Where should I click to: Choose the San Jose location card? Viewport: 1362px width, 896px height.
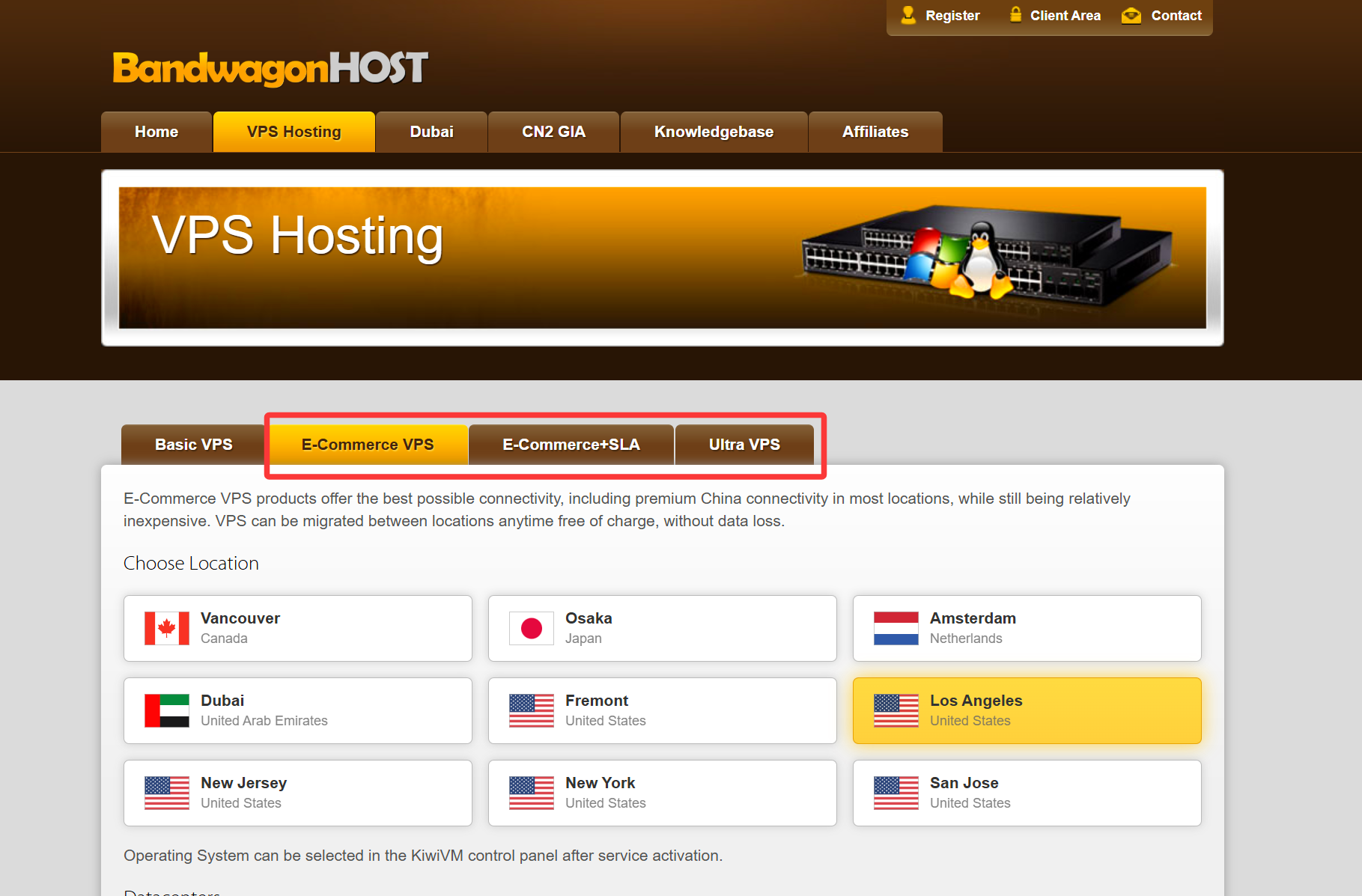1027,793
